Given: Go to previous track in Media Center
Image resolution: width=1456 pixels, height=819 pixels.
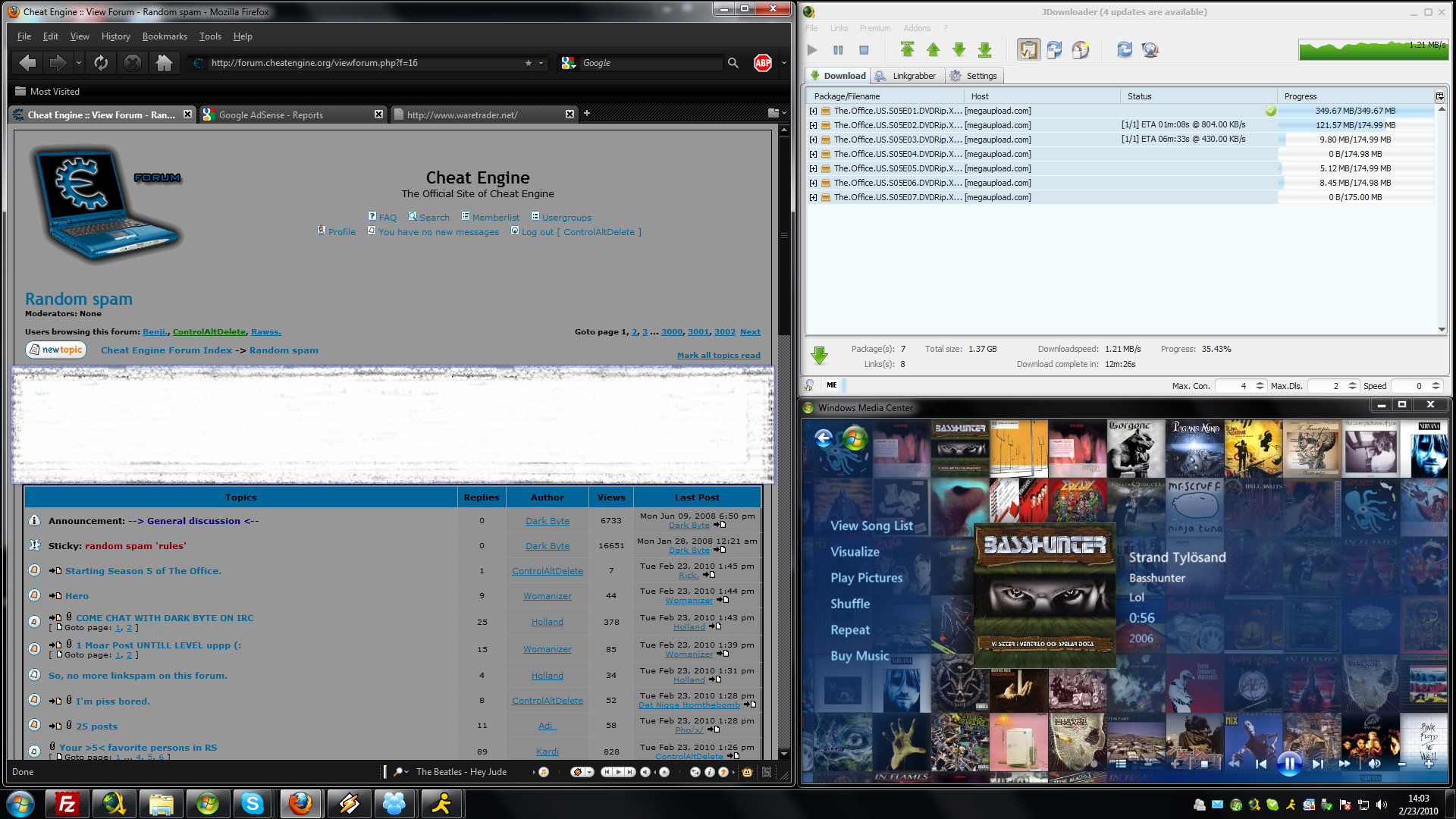Looking at the screenshot, I should [x=1261, y=764].
